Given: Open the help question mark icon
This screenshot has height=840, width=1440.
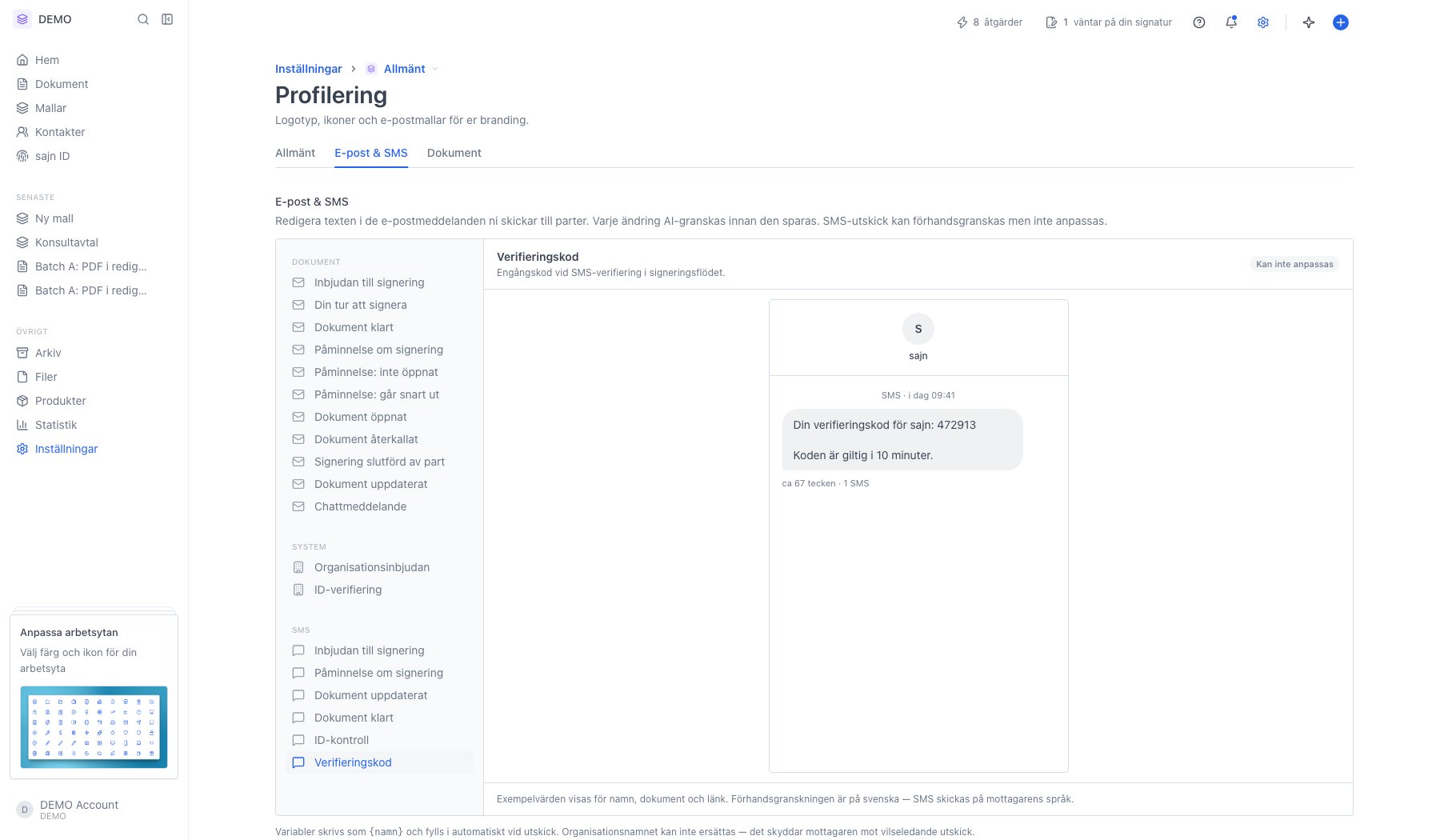Looking at the screenshot, I should click(1199, 22).
